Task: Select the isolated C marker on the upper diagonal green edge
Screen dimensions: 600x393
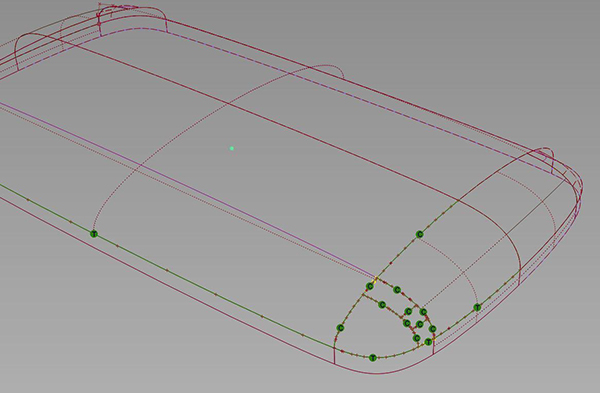Action: coord(420,234)
